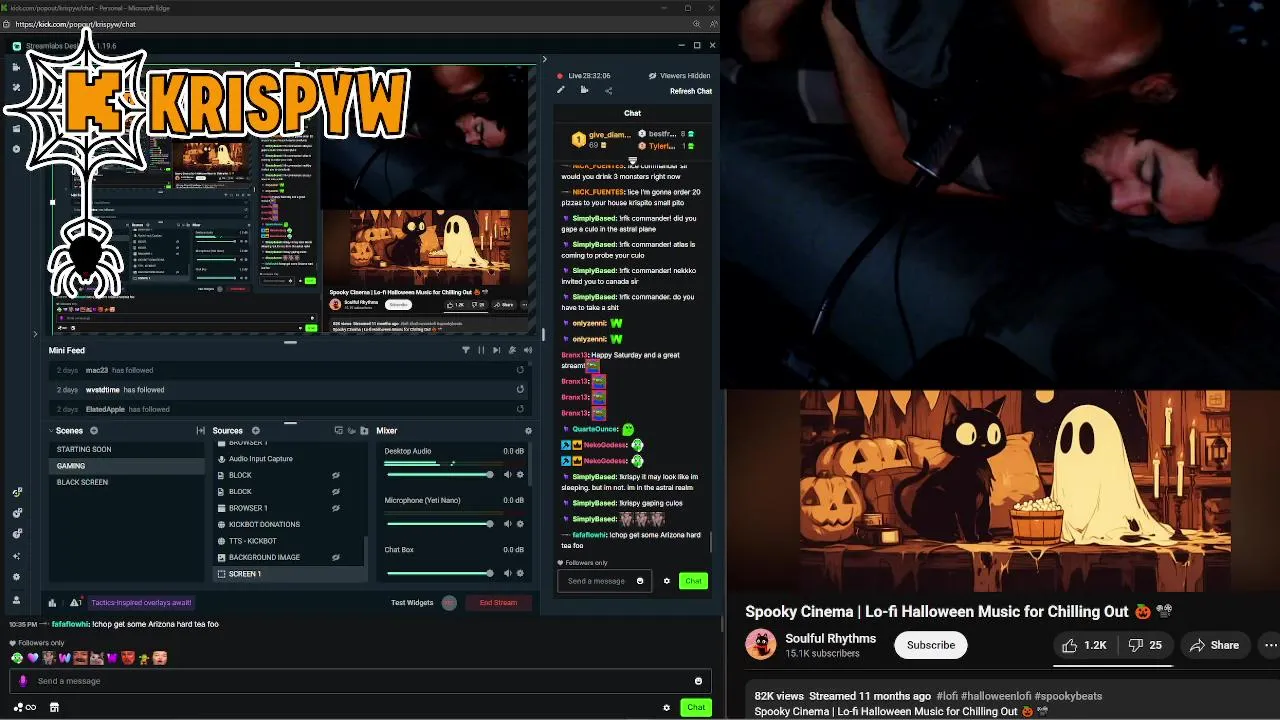Open the Kick shop icon under the message box
1280x720 pixels.
click(x=54, y=707)
